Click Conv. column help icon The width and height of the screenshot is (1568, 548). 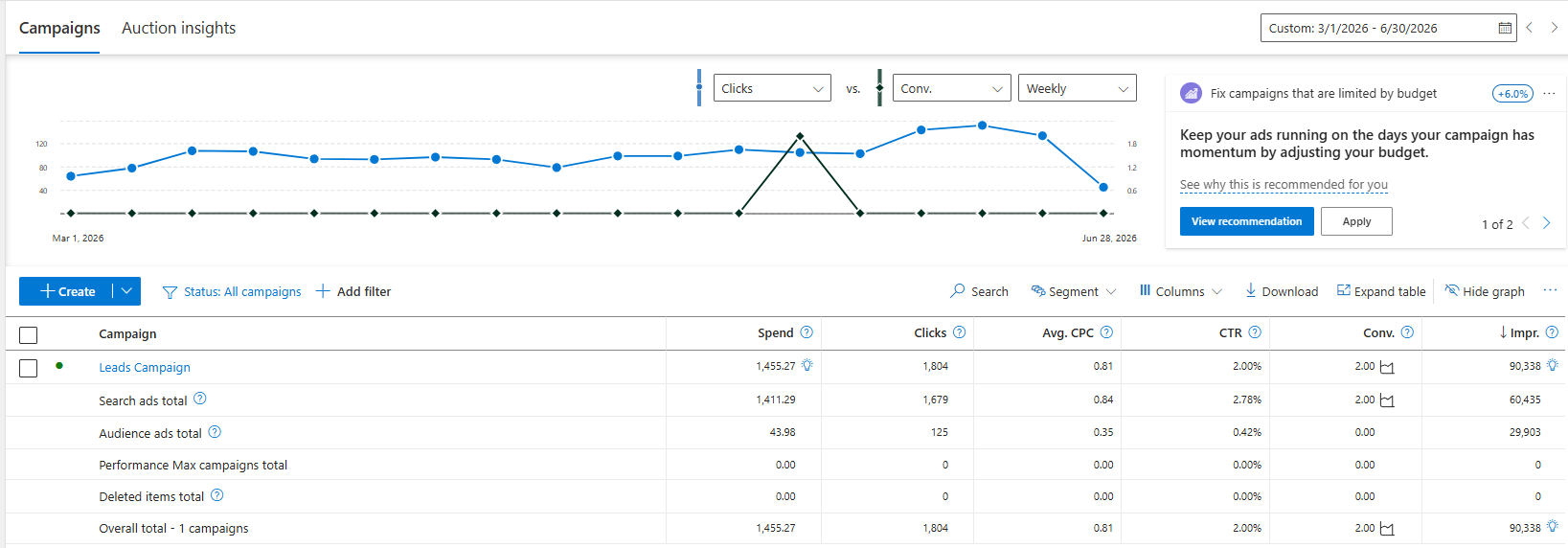pyautogui.click(x=1407, y=332)
